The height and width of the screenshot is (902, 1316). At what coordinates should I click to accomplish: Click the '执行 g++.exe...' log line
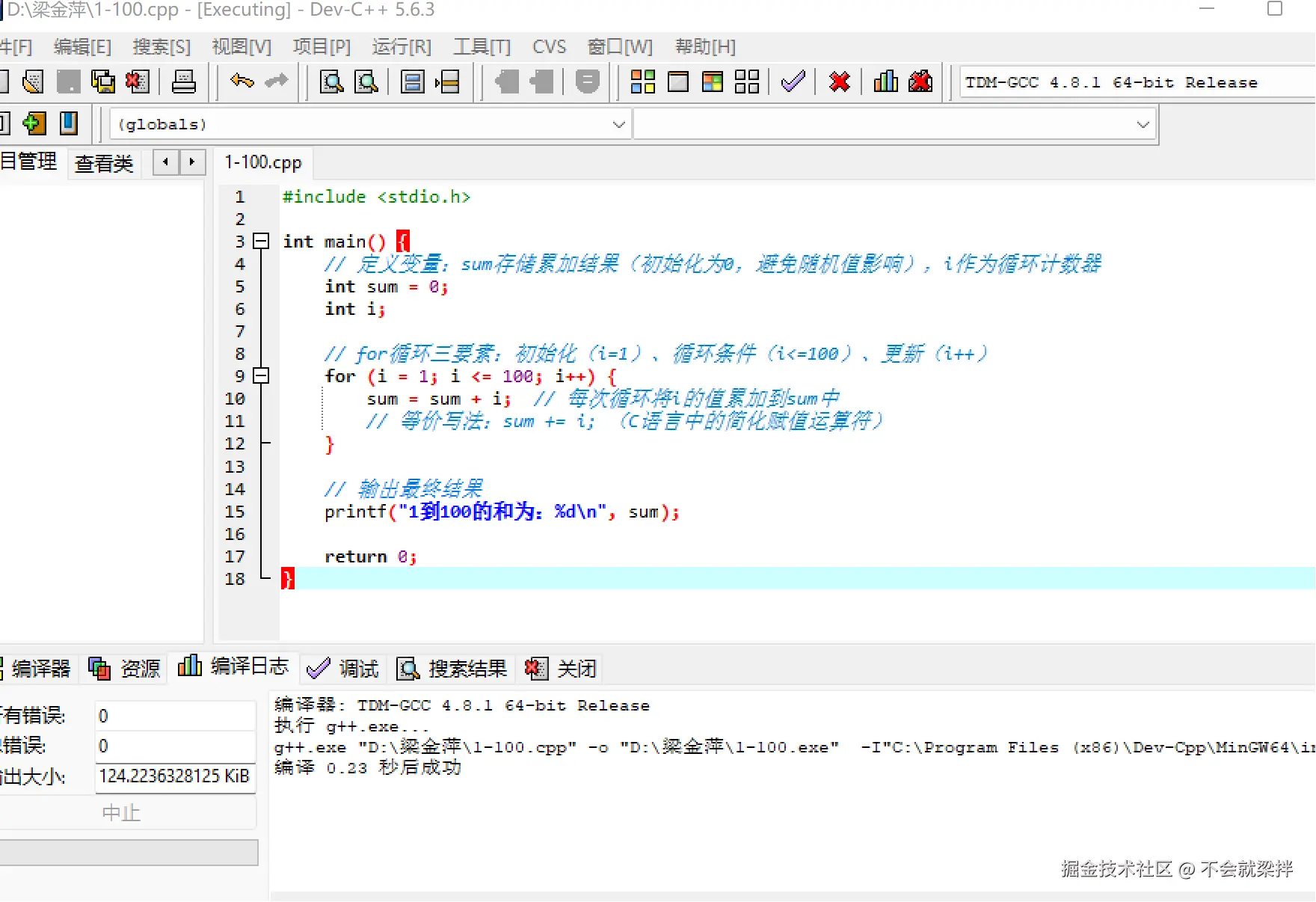tap(351, 725)
